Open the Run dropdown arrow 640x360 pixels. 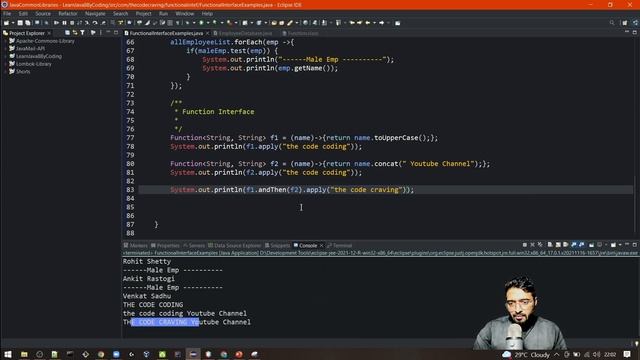coord(207,23)
